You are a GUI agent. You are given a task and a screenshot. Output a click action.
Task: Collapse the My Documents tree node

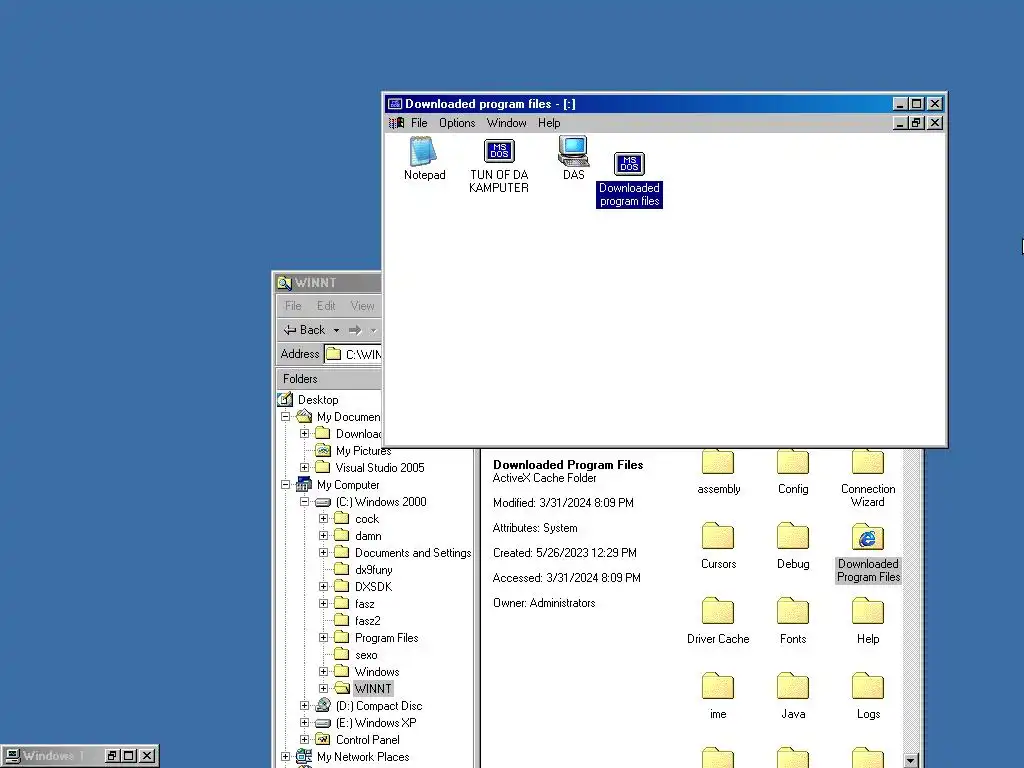[x=285, y=417]
